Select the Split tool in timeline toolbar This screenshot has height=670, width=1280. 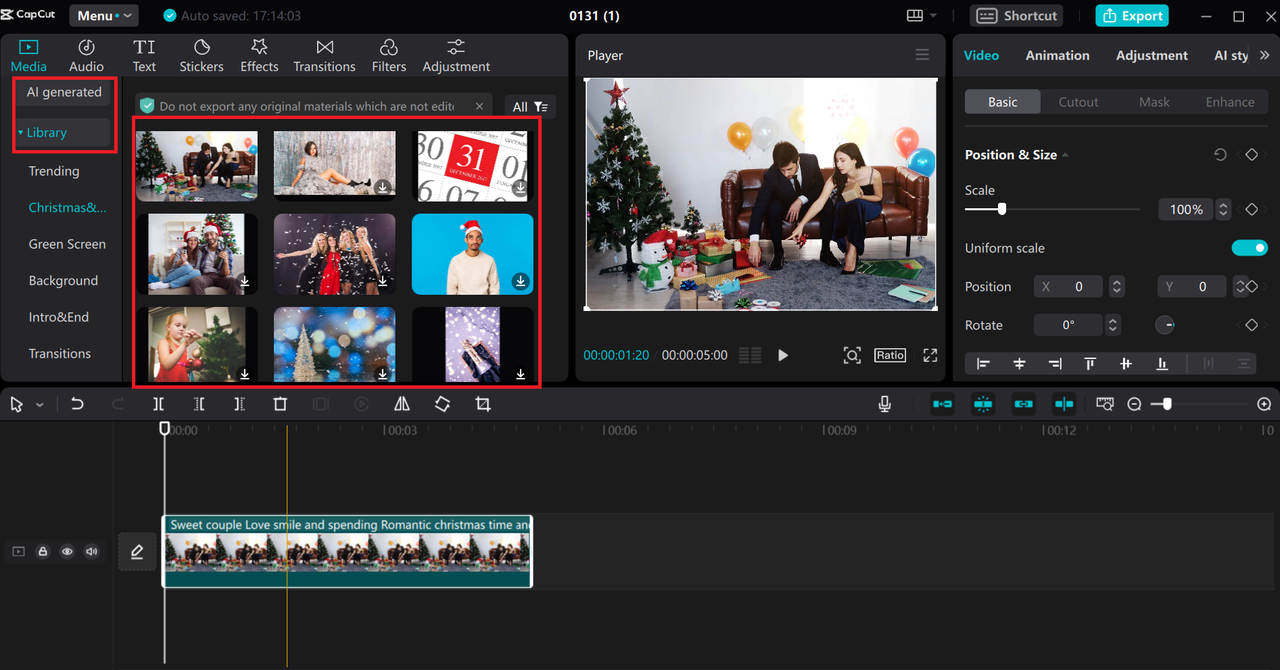coord(159,404)
